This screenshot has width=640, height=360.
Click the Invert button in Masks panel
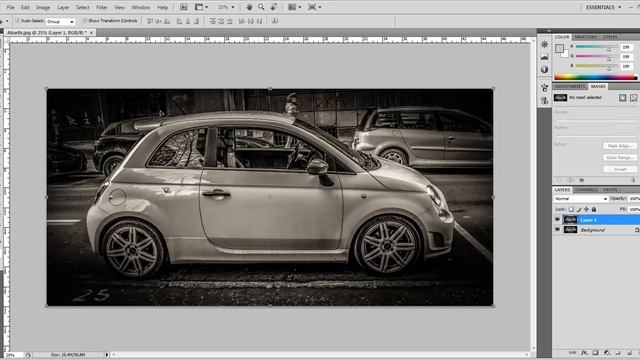[x=620, y=169]
